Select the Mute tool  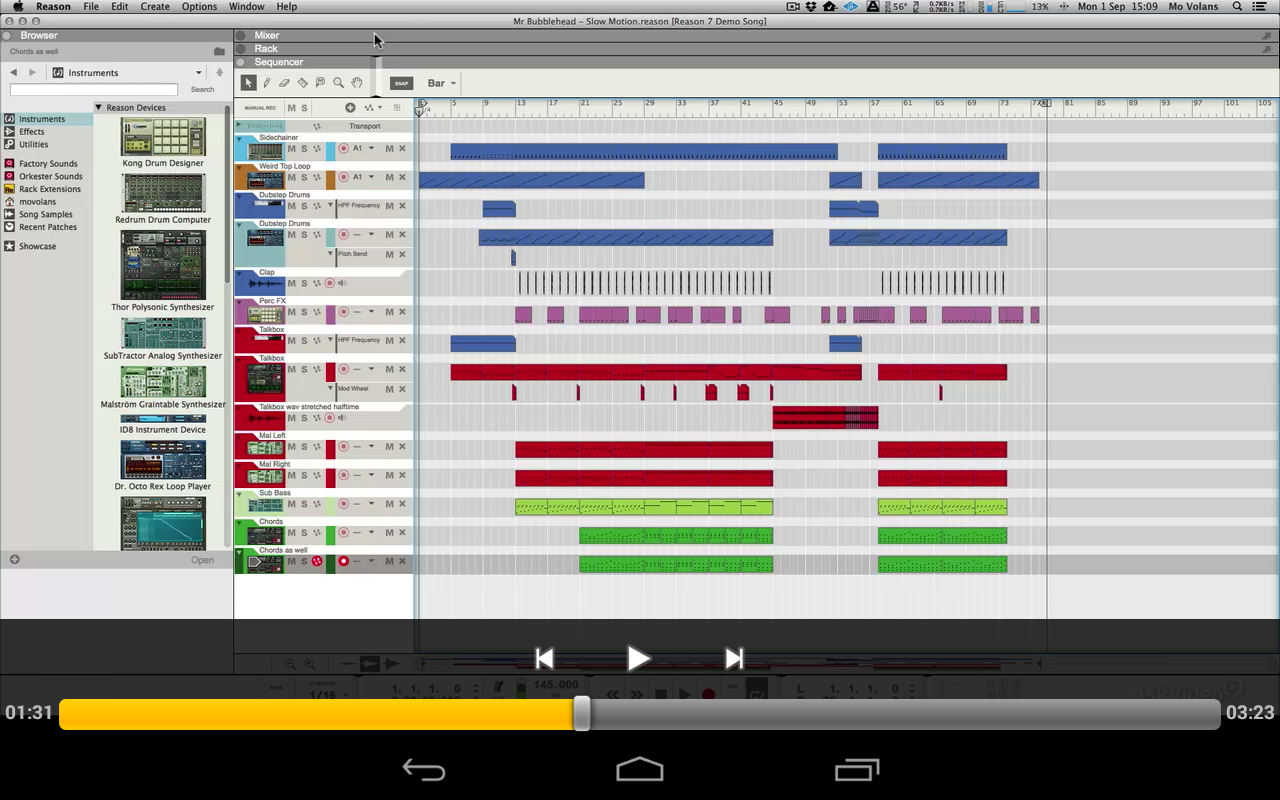pyautogui.click(x=320, y=83)
